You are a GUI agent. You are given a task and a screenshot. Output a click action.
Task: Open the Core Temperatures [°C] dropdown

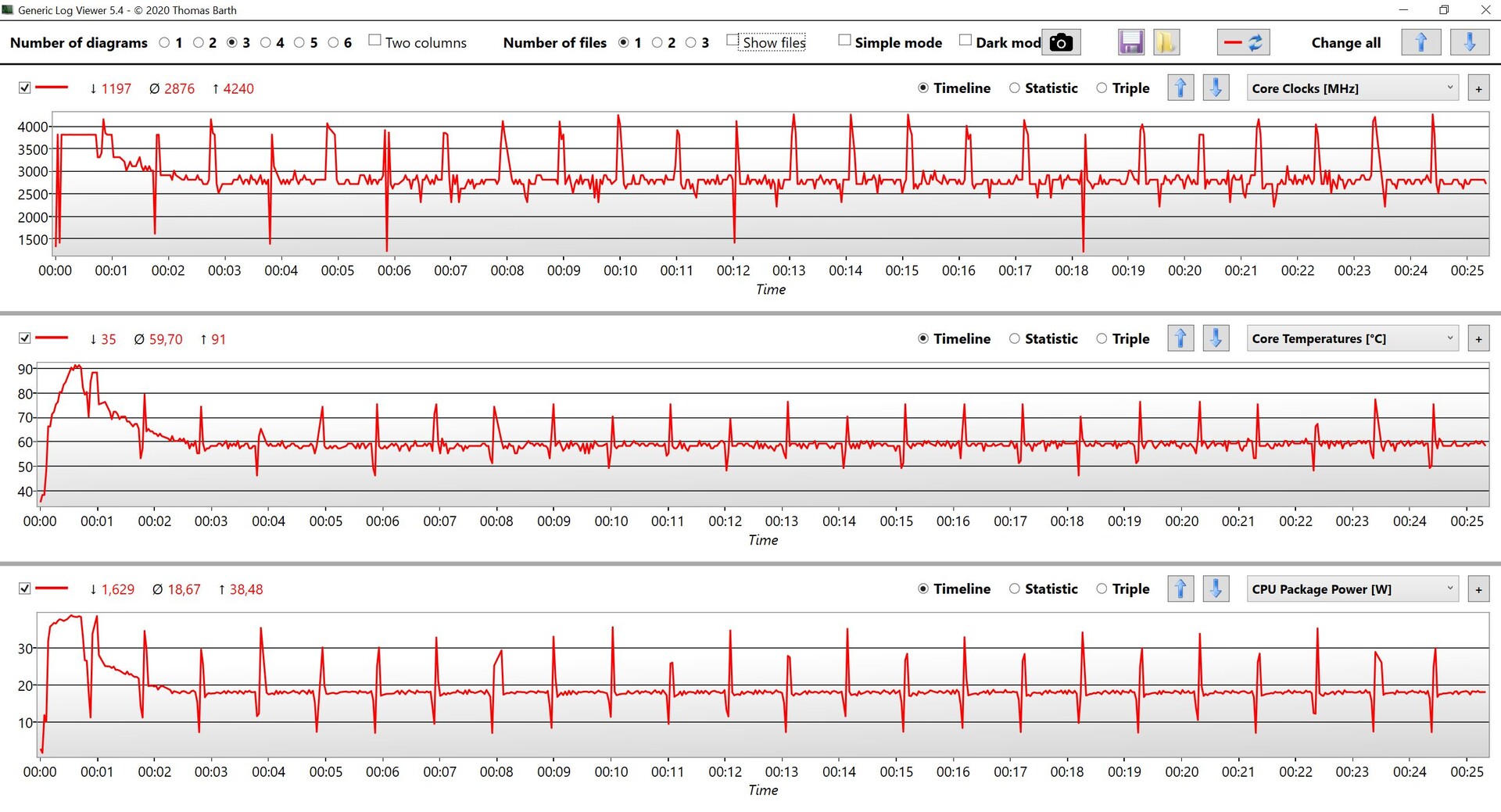point(1352,338)
